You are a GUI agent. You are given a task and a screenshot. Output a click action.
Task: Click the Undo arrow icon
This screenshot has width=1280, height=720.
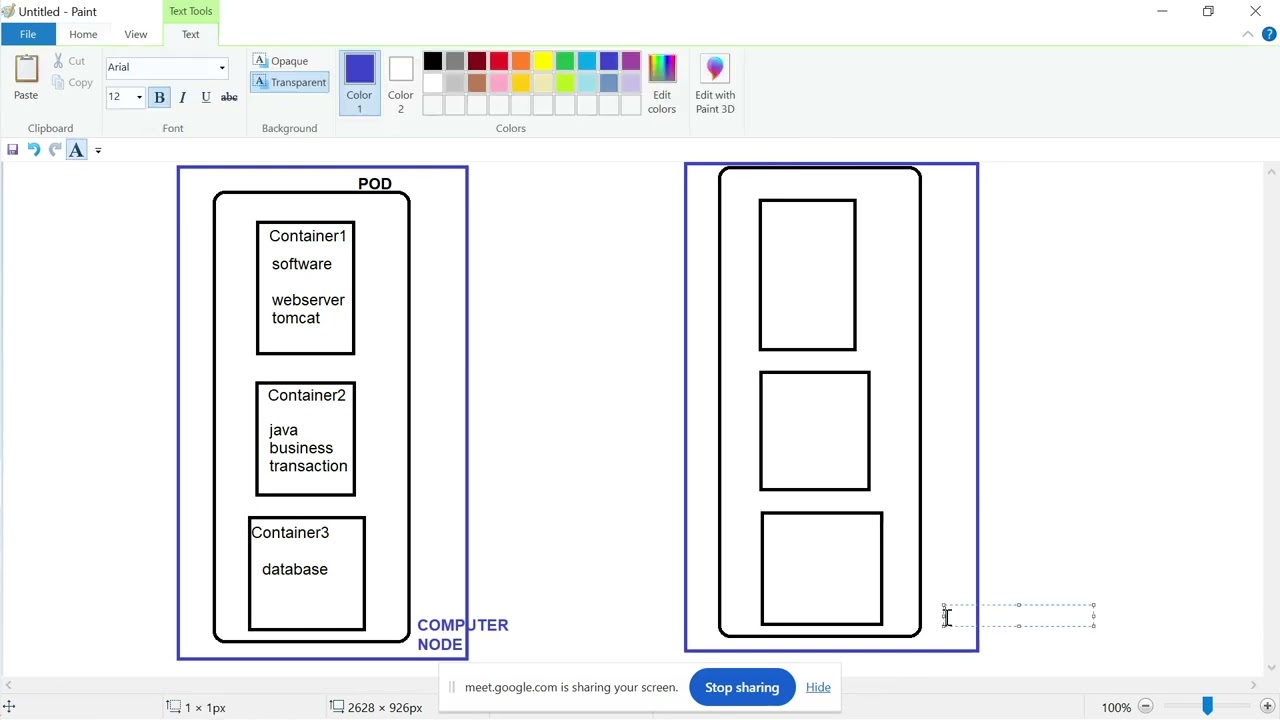(33, 150)
